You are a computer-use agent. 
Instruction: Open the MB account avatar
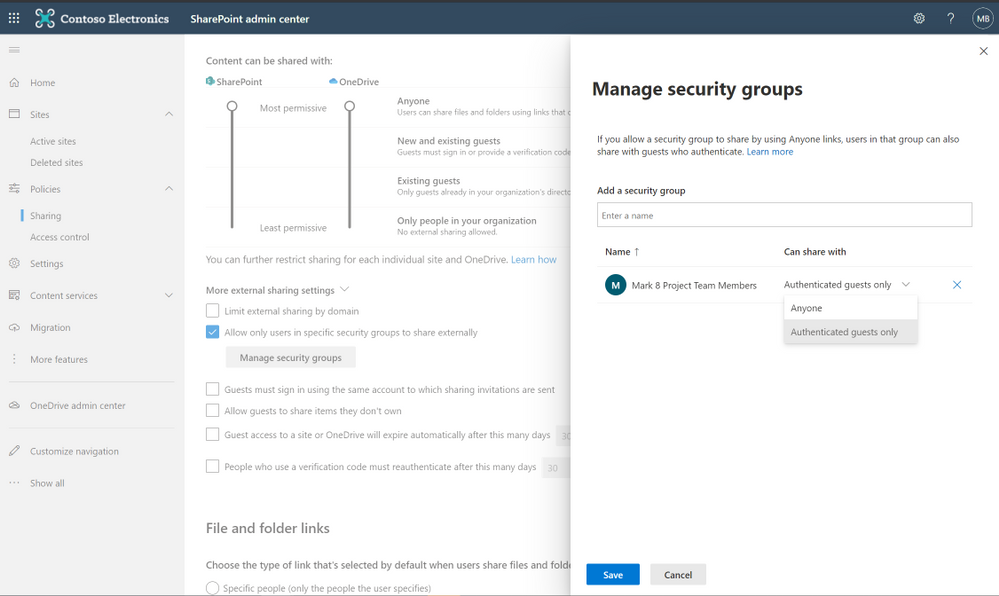[982, 18]
